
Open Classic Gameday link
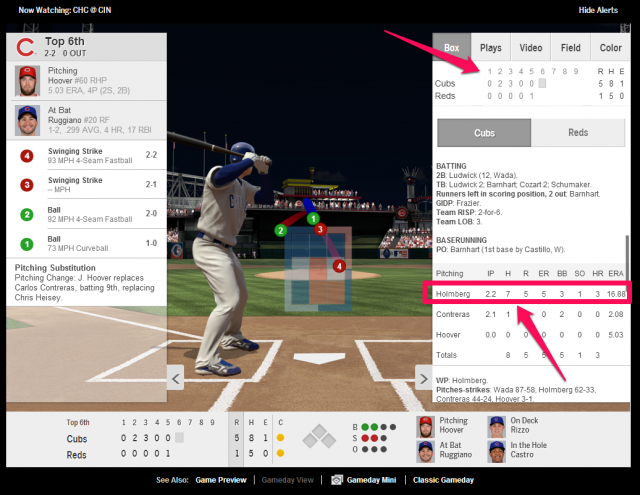443,480
